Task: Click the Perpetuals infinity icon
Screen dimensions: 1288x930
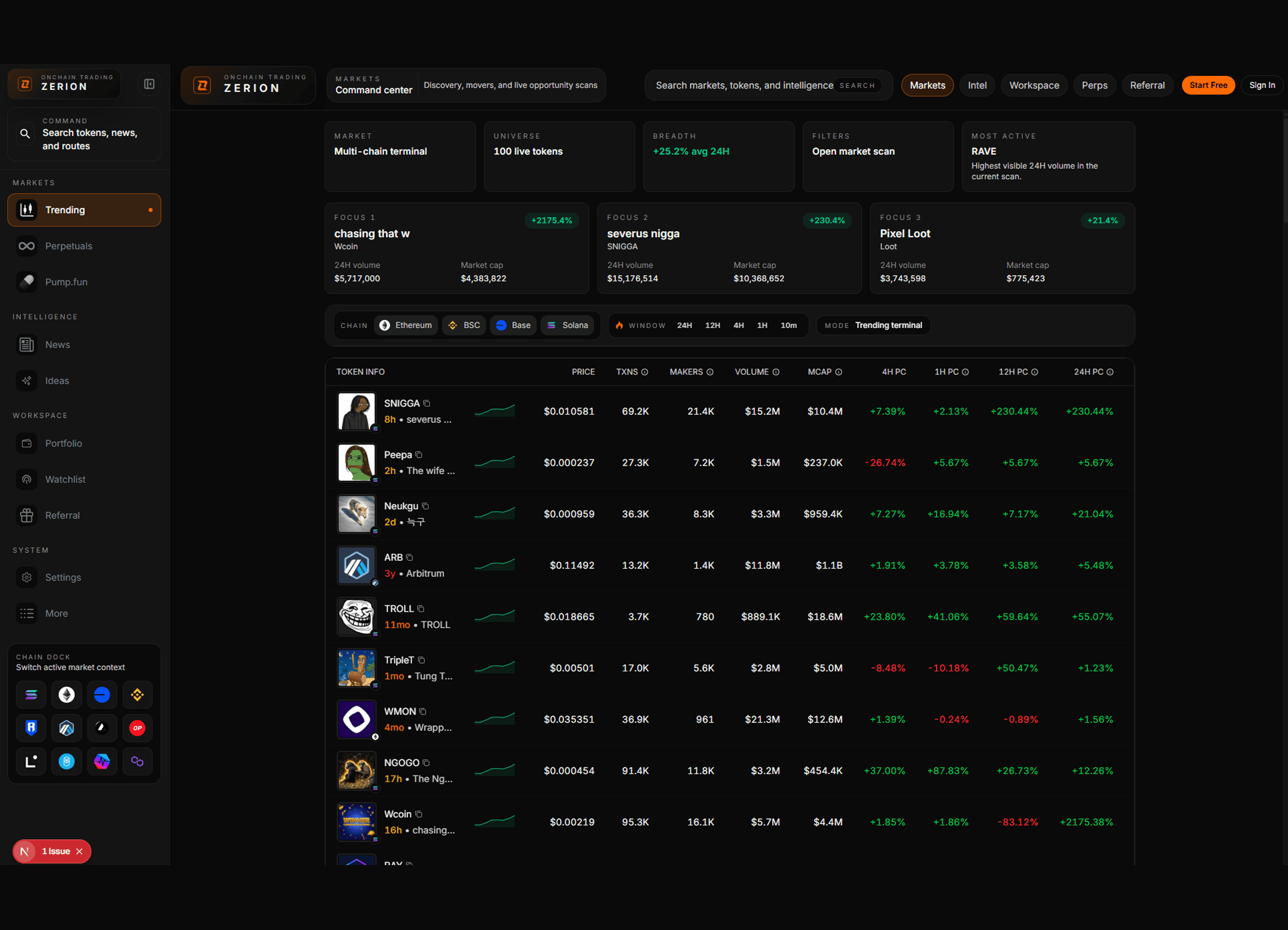Action: 27,246
